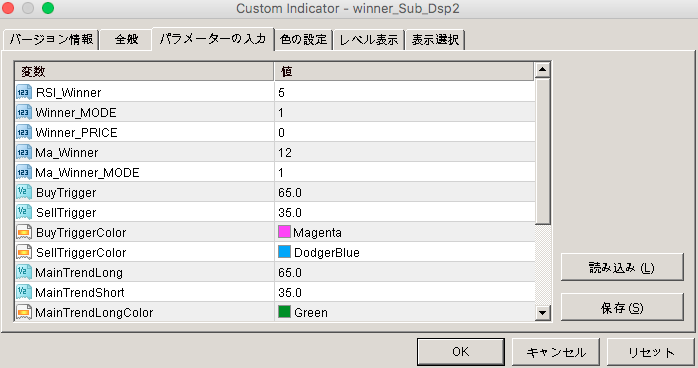Select the Winner_MODE integer type icon

point(24,112)
